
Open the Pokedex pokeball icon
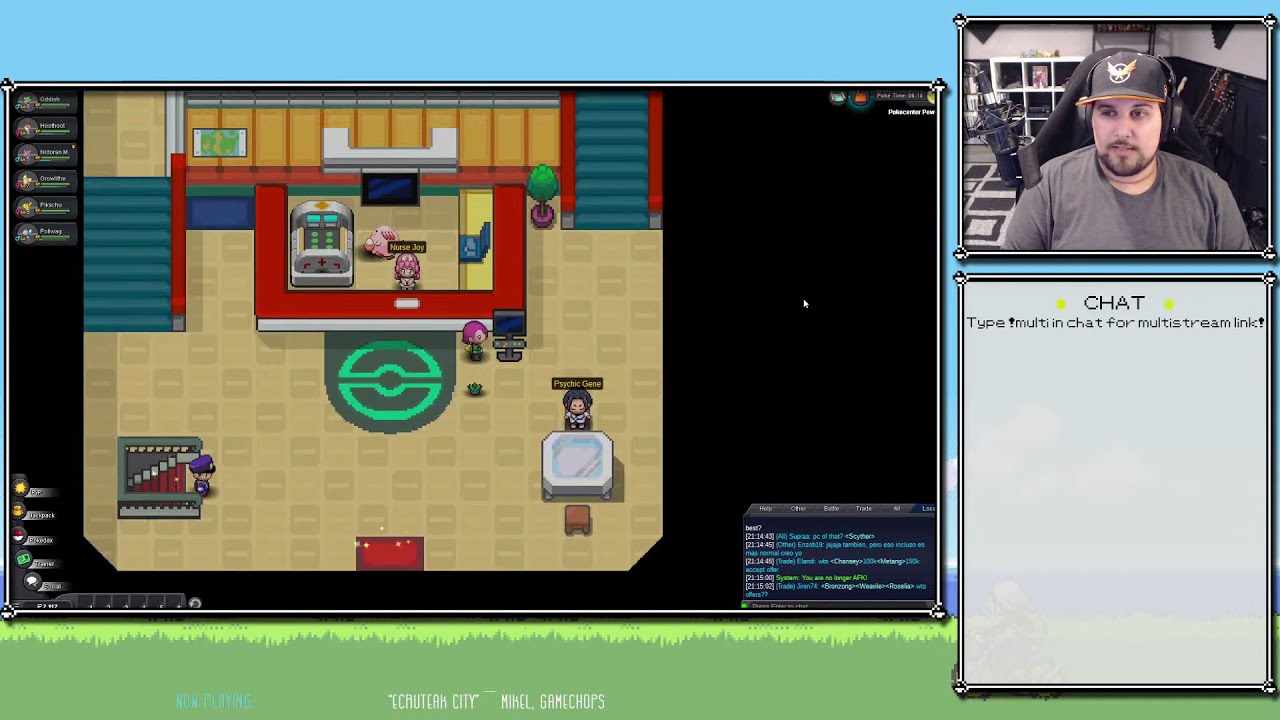18,535
